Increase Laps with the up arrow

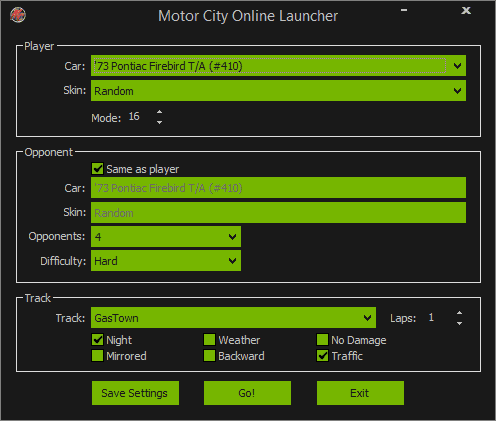click(x=459, y=313)
